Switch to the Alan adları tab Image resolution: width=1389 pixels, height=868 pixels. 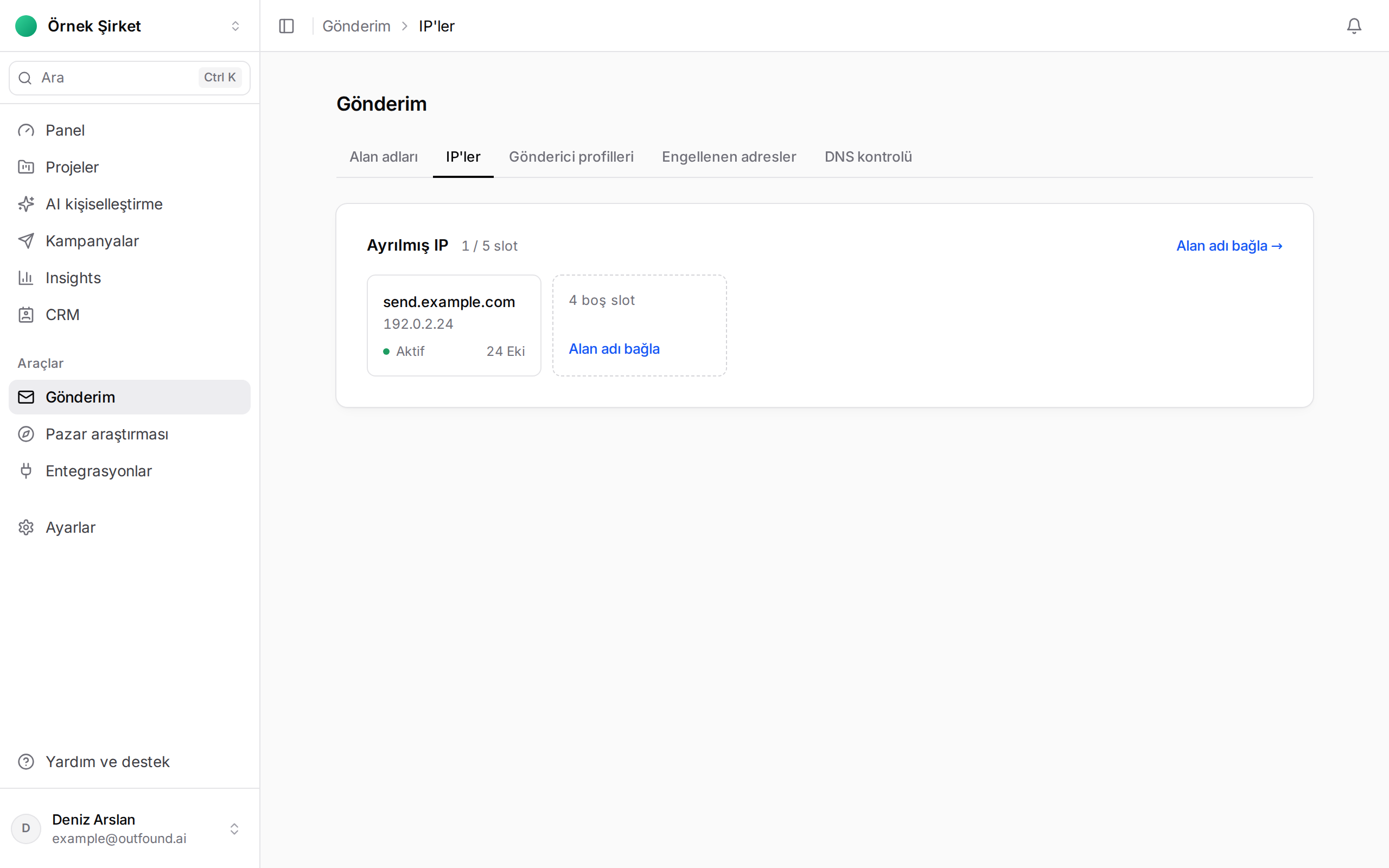(384, 157)
